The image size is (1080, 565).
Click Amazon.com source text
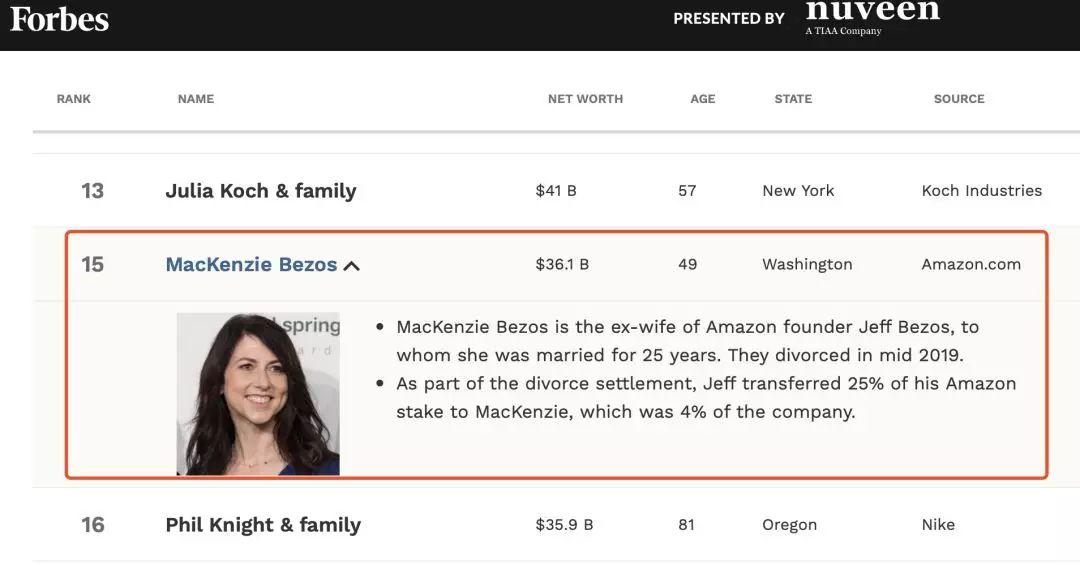click(971, 265)
